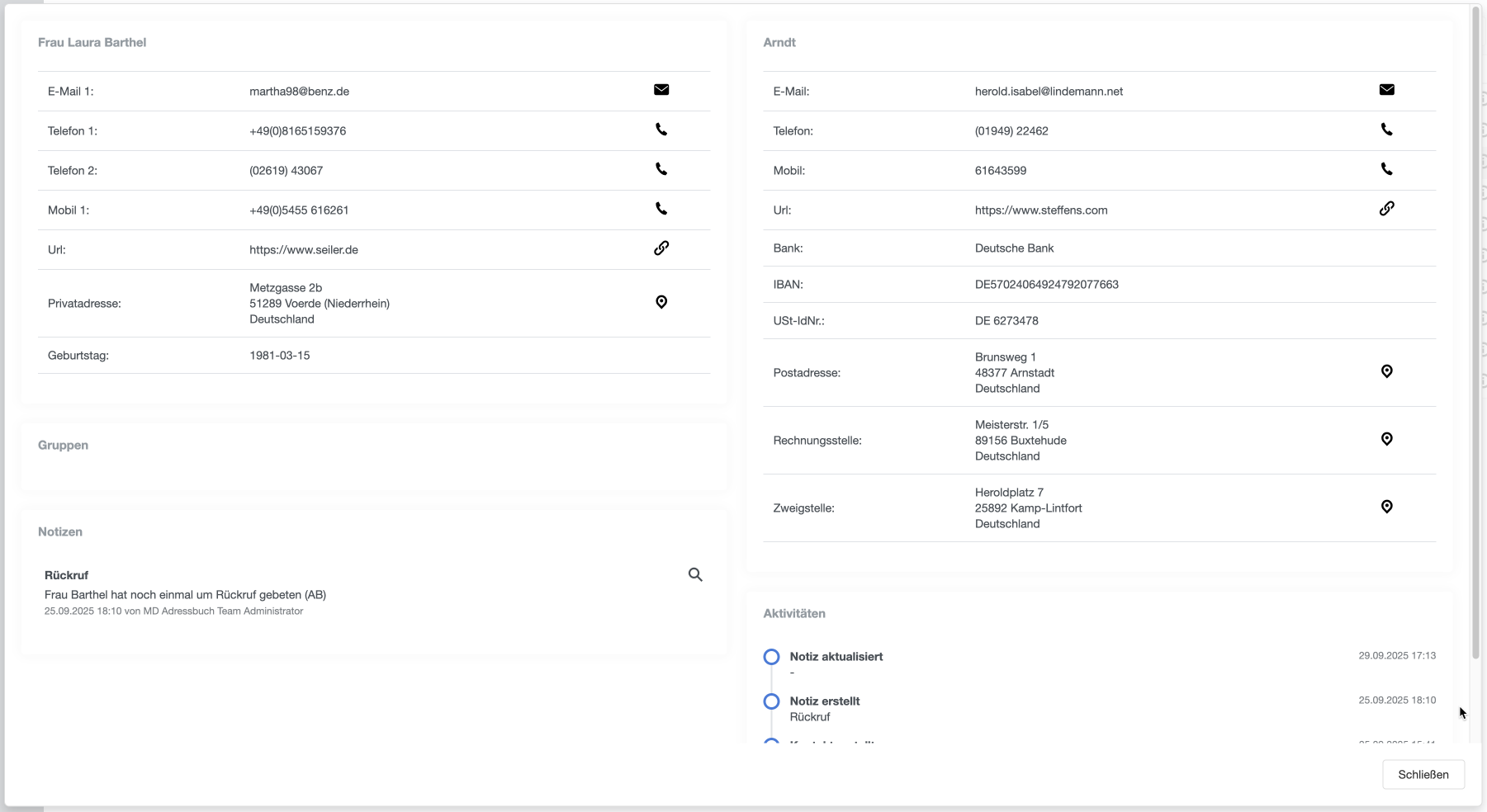Dial Mobil 1 using the phone icon
The width and height of the screenshot is (1487, 812).
pos(661,209)
